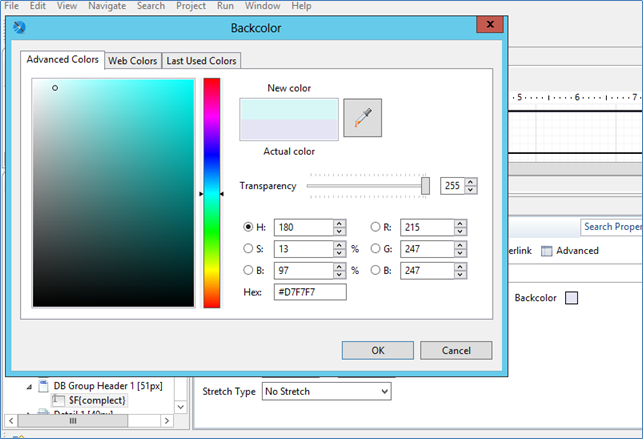Click the Jaspersoft icon in Backcolor title bar

(x=19, y=27)
